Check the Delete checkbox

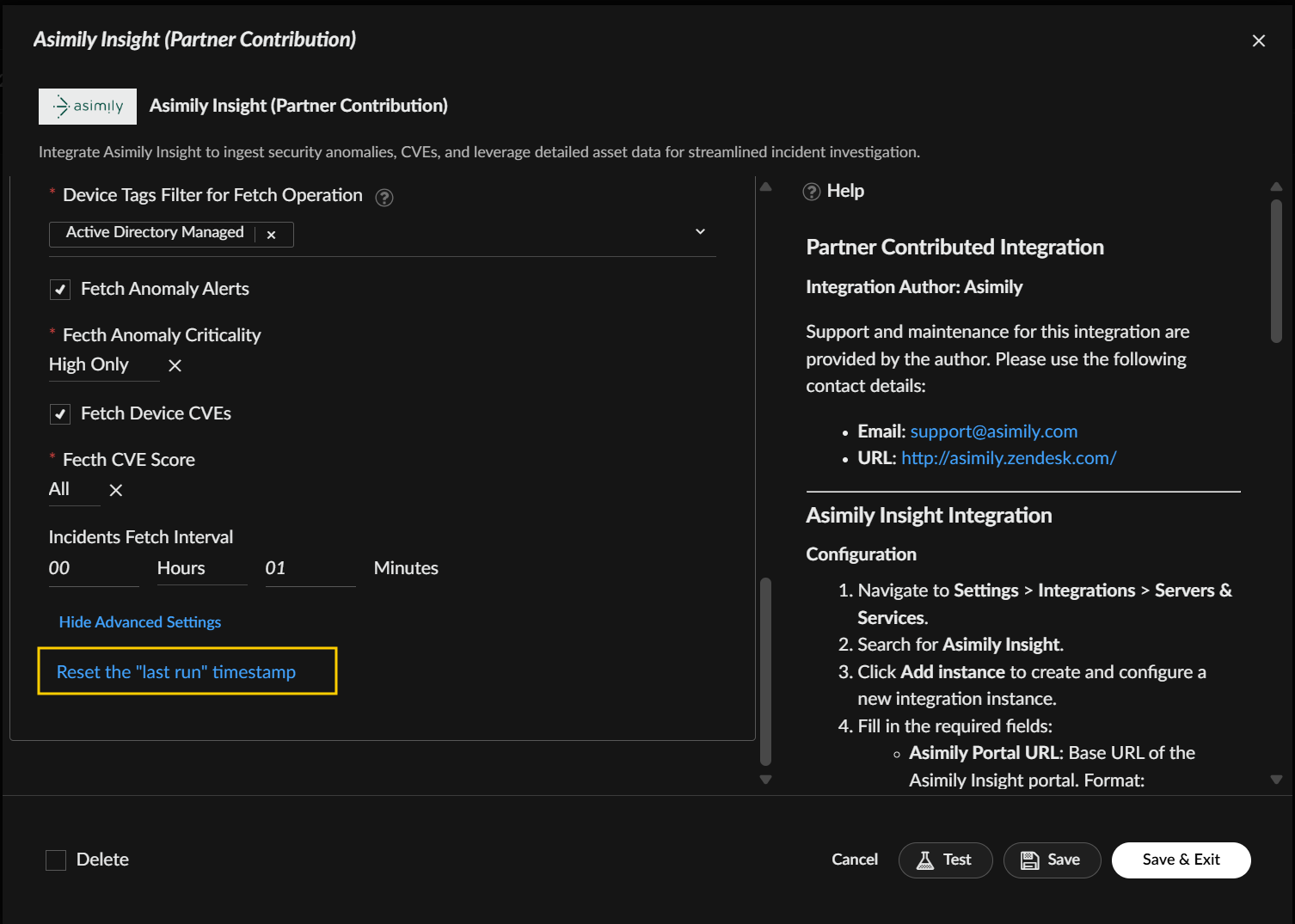tap(56, 860)
